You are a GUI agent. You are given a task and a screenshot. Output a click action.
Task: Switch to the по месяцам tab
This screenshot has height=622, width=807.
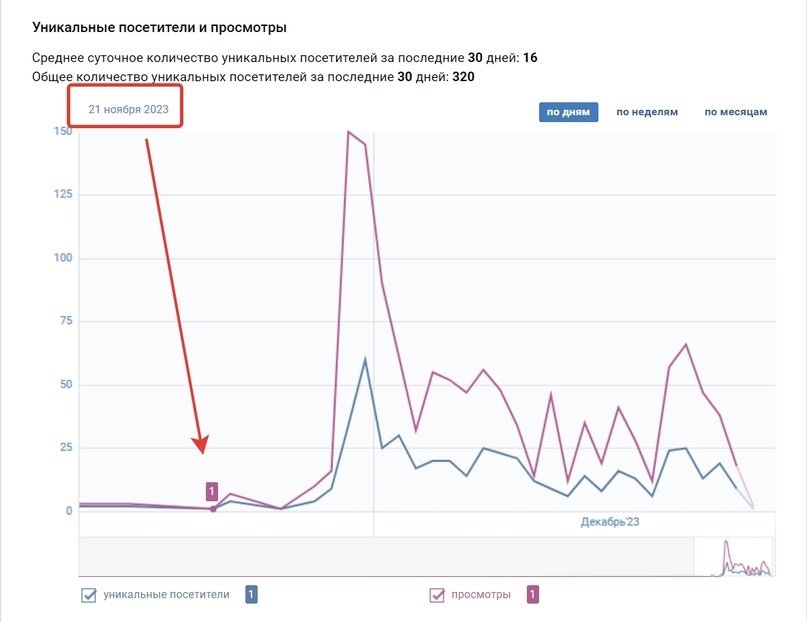click(x=734, y=112)
